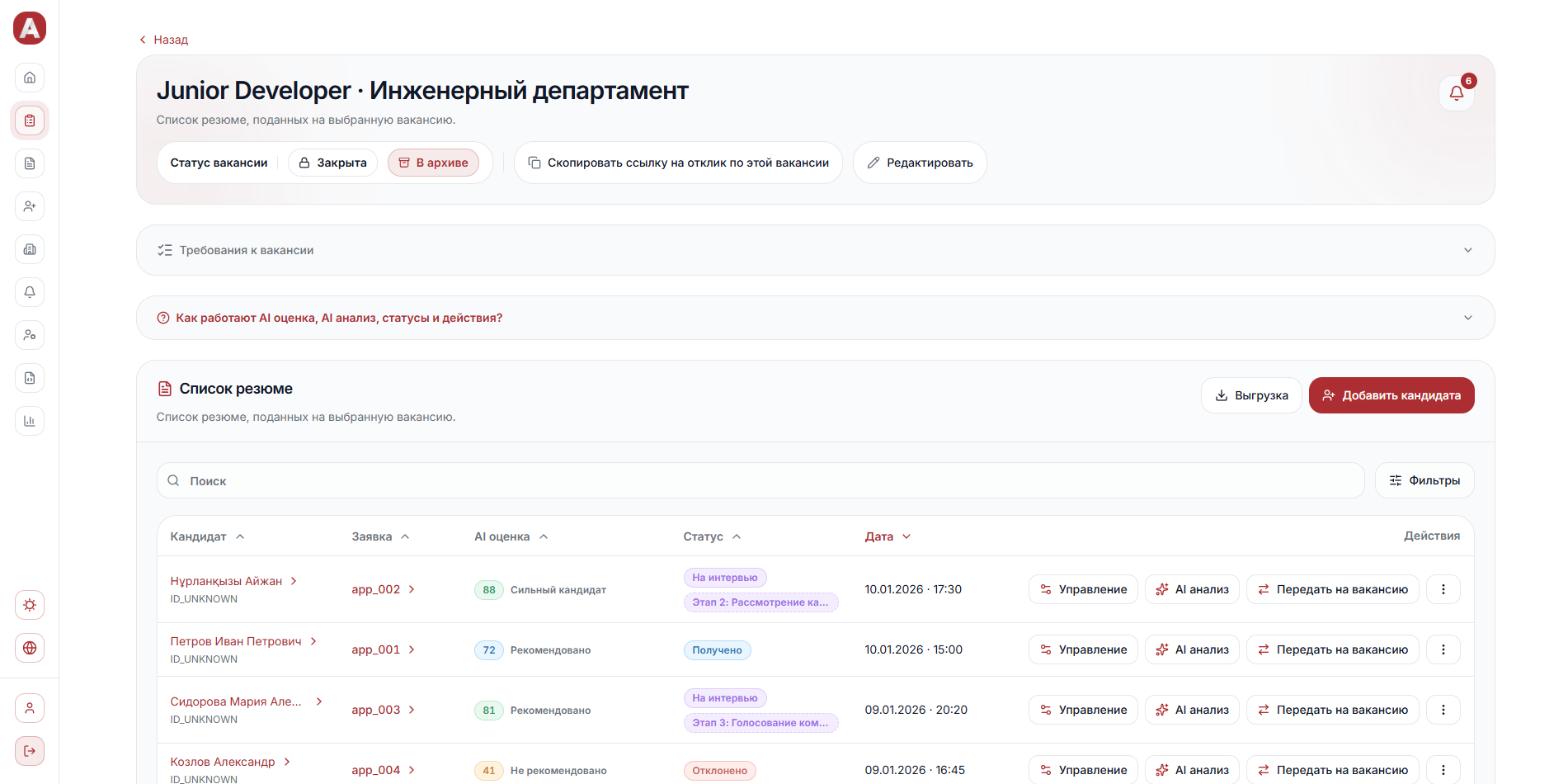Sort the table by AI оценка column
This screenshot has height=784, width=1568.
pos(511,536)
